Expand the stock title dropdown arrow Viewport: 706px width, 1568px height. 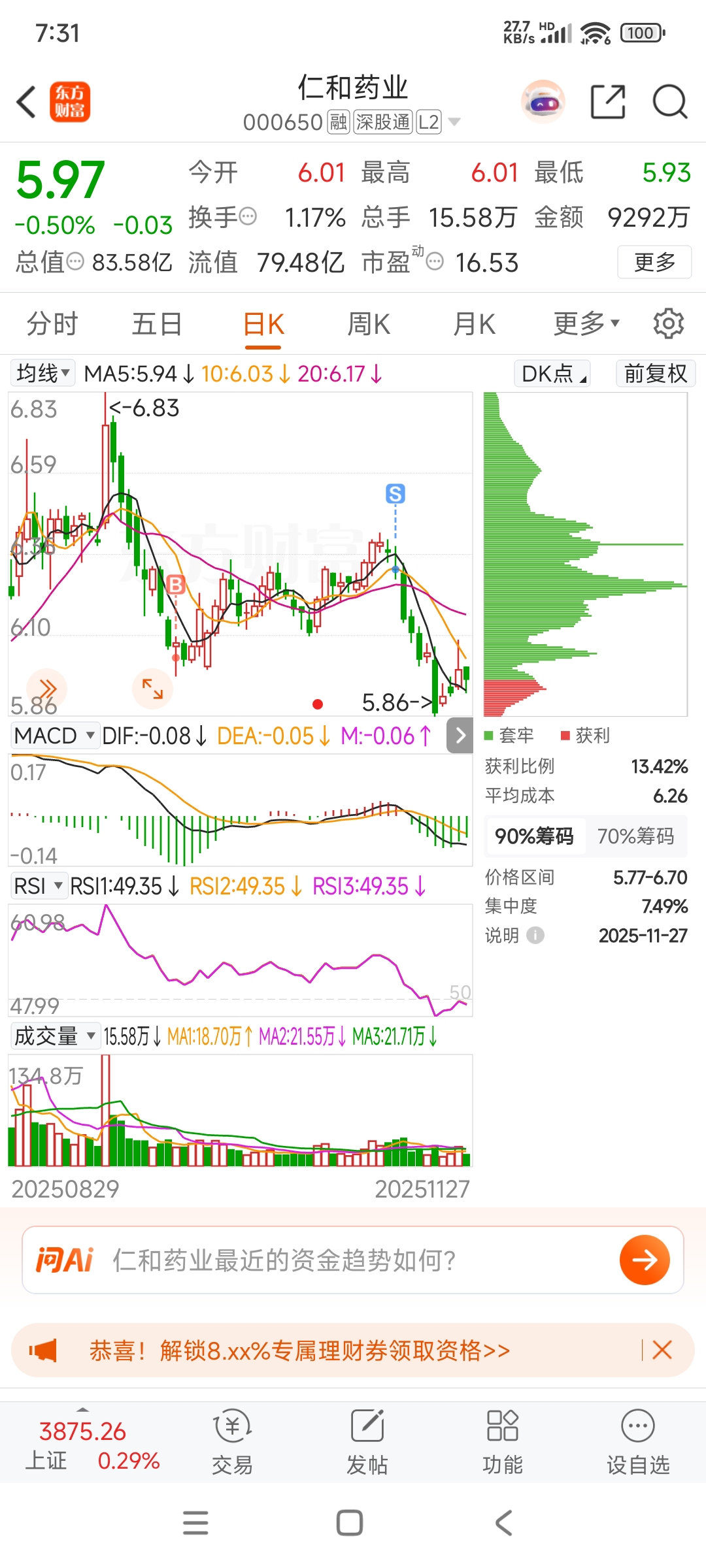[454, 122]
